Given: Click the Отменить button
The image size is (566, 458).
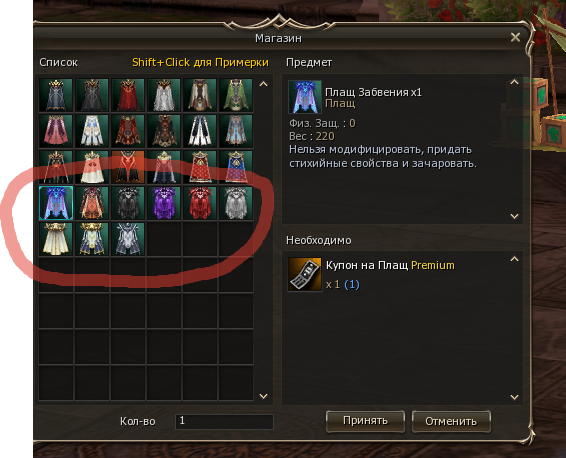Looking at the screenshot, I should click(451, 421).
